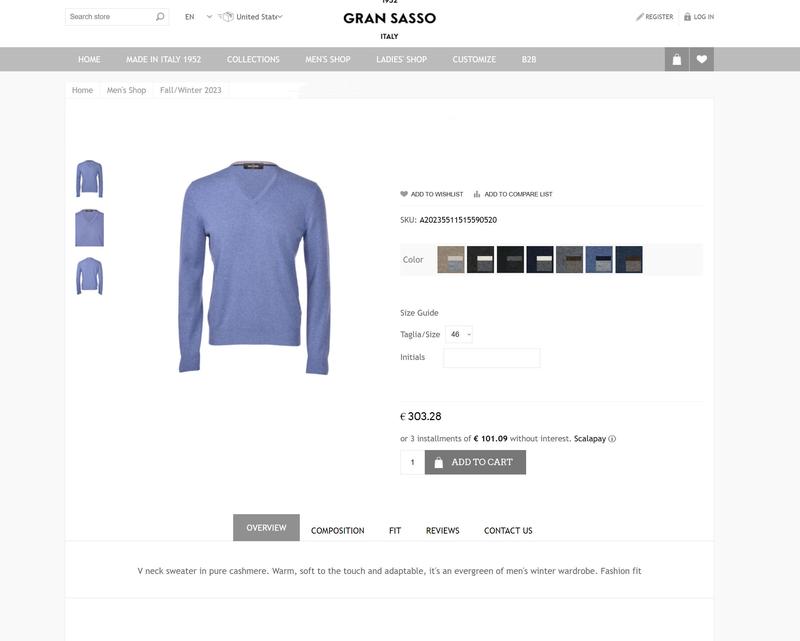Click the Register pencil icon
Viewport: 800px width, 641px height.
click(640, 17)
